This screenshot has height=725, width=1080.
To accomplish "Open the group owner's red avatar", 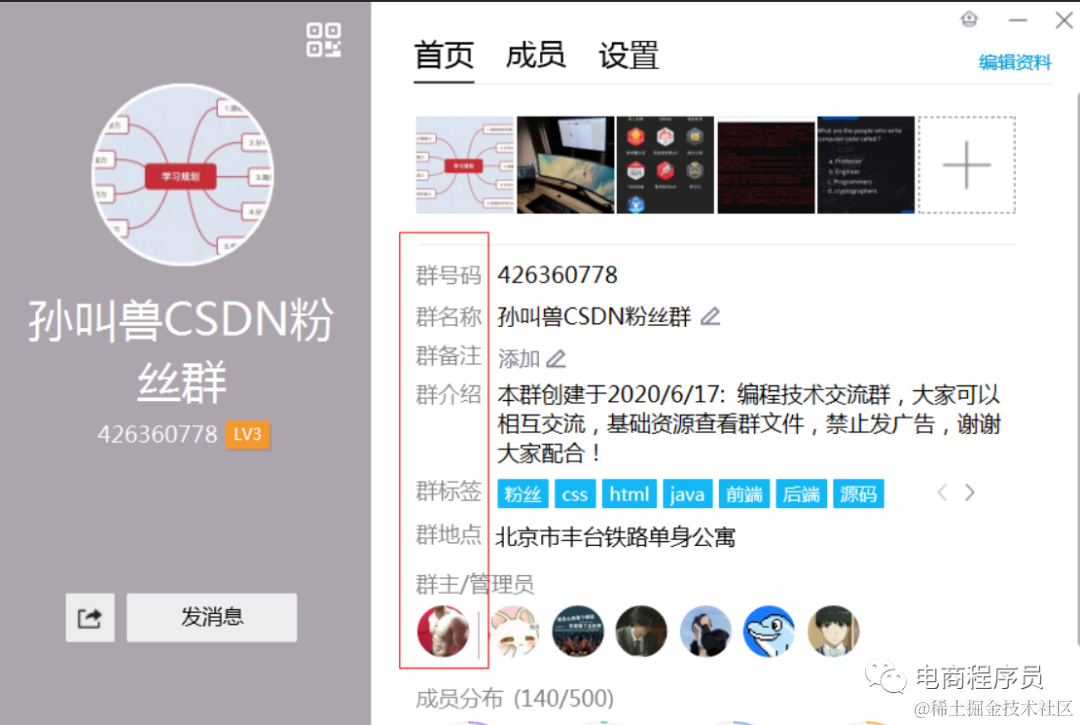I will (443, 631).
